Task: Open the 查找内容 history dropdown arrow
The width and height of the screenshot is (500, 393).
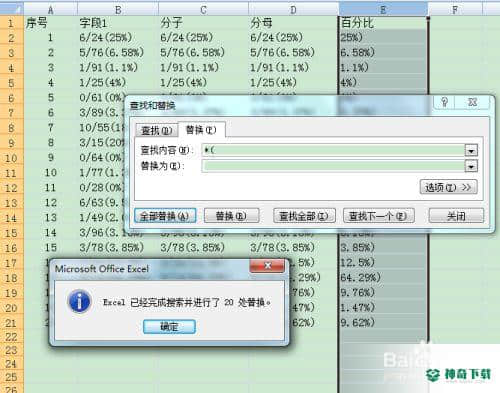Action: 471,150
